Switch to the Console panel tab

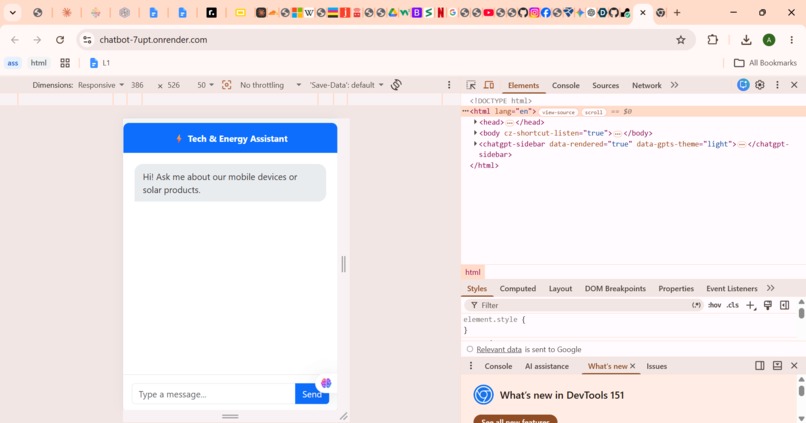(x=565, y=85)
